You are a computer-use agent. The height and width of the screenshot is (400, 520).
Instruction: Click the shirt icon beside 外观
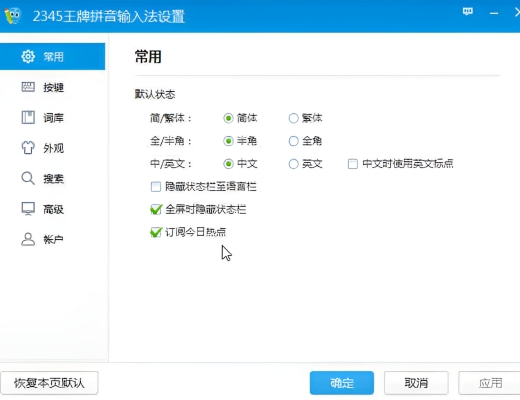[x=28, y=148]
